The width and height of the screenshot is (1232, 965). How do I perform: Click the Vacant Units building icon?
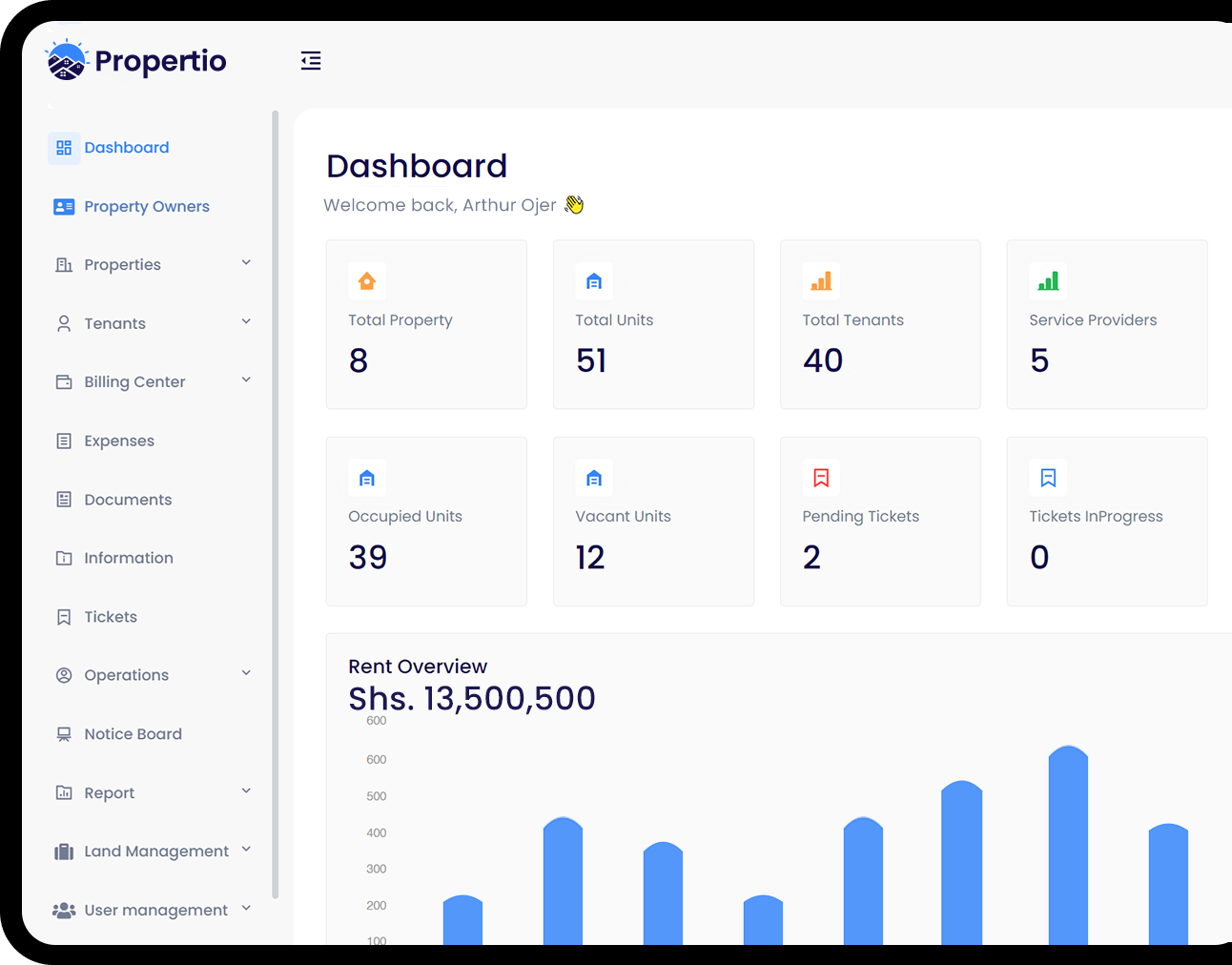594,478
